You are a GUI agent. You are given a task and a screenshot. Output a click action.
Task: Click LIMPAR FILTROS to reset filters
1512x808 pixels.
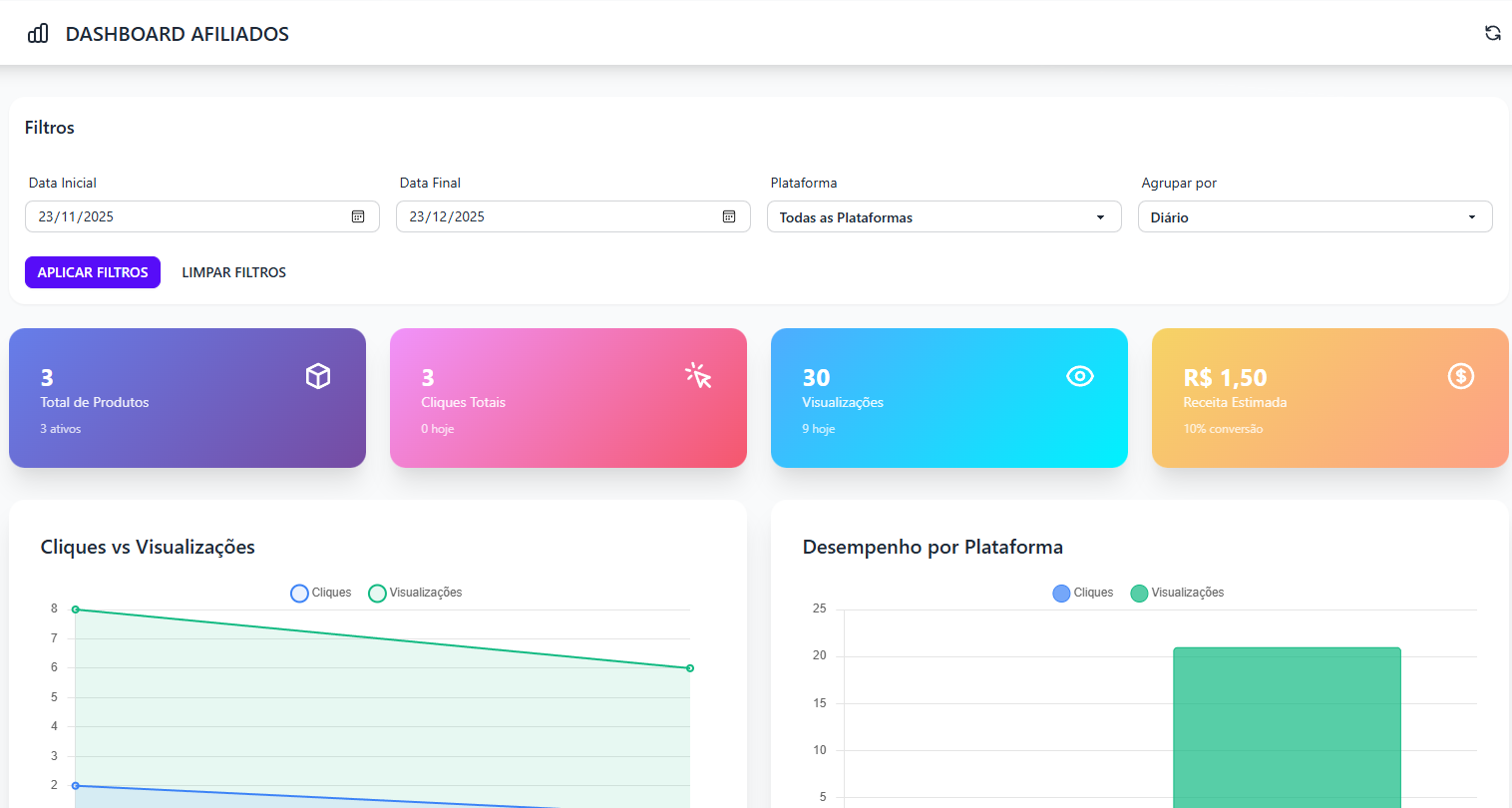(233, 271)
